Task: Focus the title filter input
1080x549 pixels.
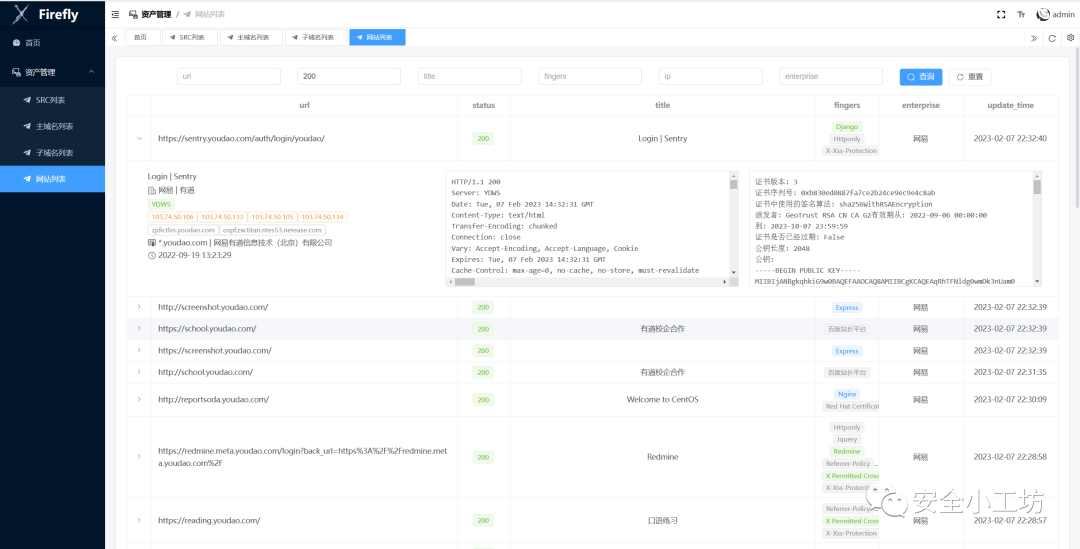Action: click(470, 76)
